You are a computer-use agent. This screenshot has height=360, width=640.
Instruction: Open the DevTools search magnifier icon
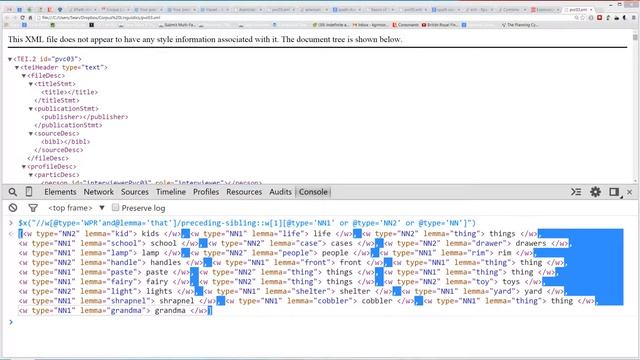(13, 192)
